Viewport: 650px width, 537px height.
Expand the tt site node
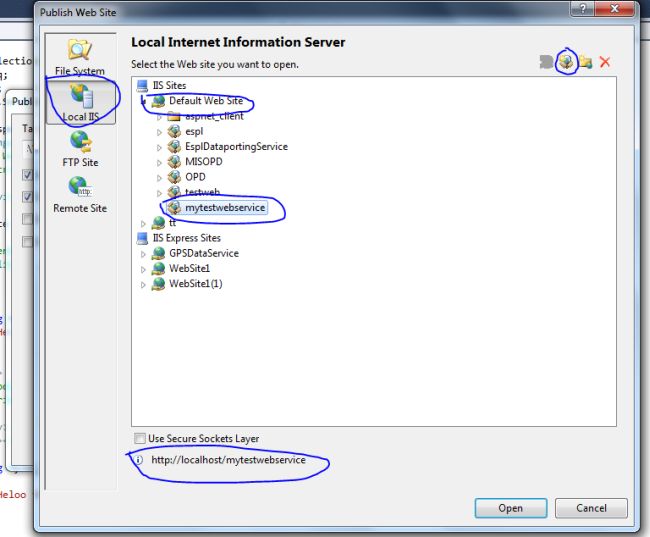click(x=143, y=224)
